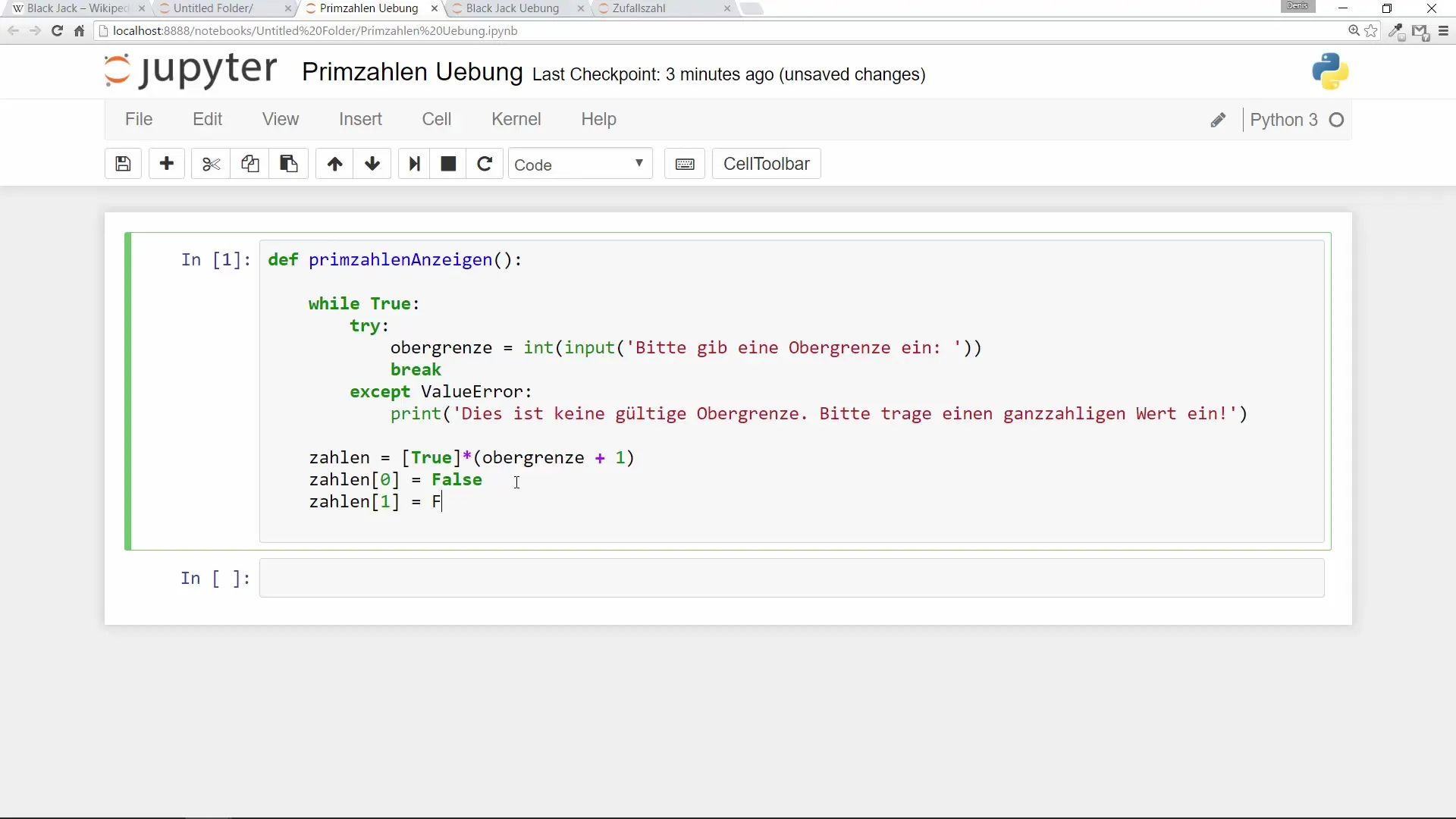This screenshot has height=819, width=1456.
Task: Switch to Black Jack – Wikipedia tab
Action: tap(76, 8)
